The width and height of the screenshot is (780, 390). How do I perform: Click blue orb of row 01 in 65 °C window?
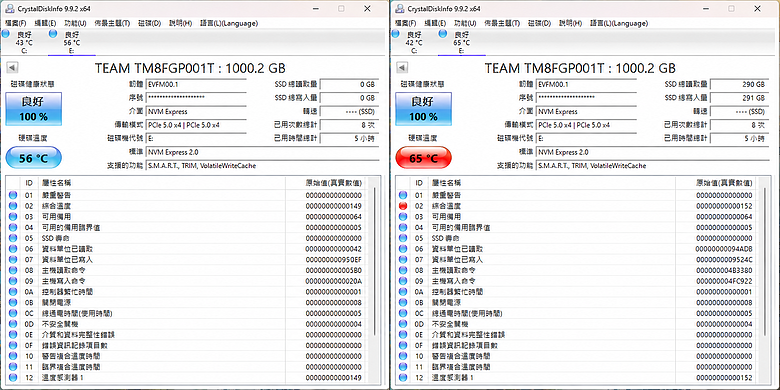[403, 195]
